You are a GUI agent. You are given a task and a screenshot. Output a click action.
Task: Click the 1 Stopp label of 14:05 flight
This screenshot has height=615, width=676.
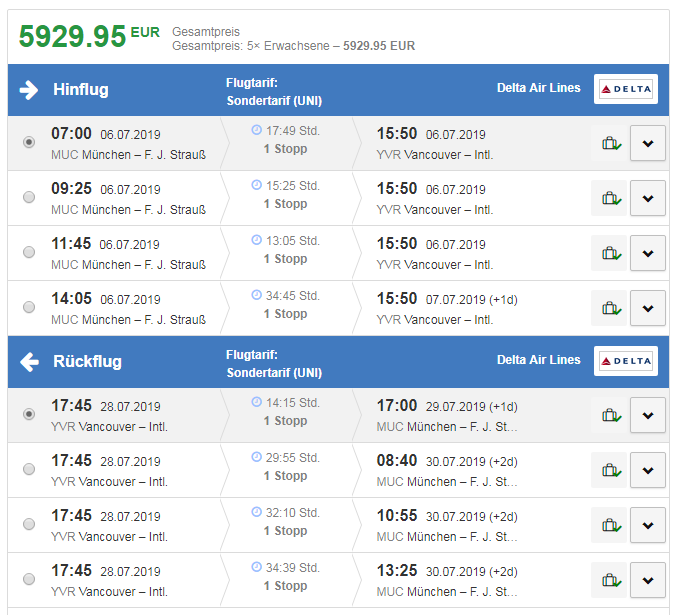[x=285, y=314]
